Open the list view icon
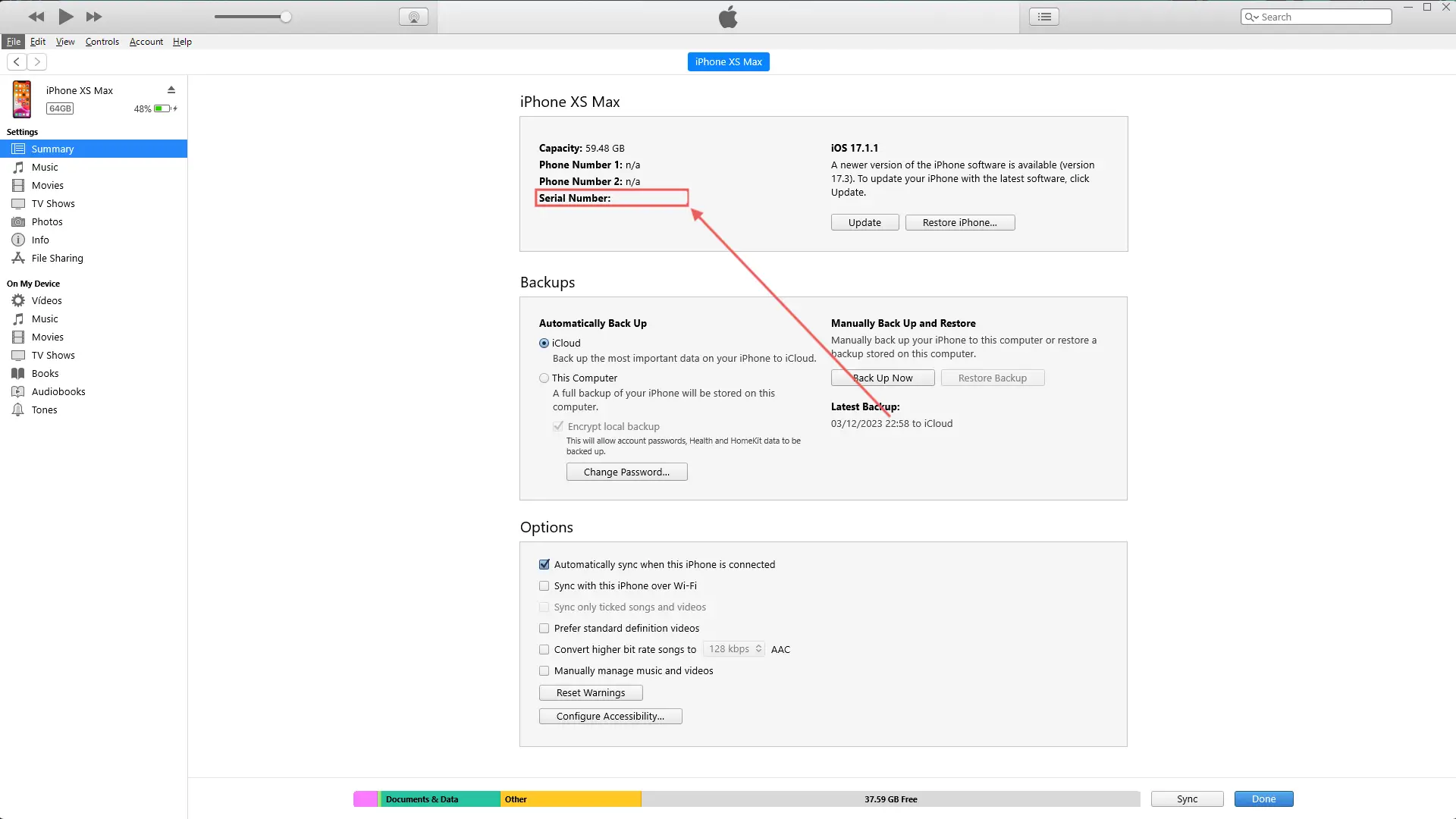 click(x=1044, y=17)
